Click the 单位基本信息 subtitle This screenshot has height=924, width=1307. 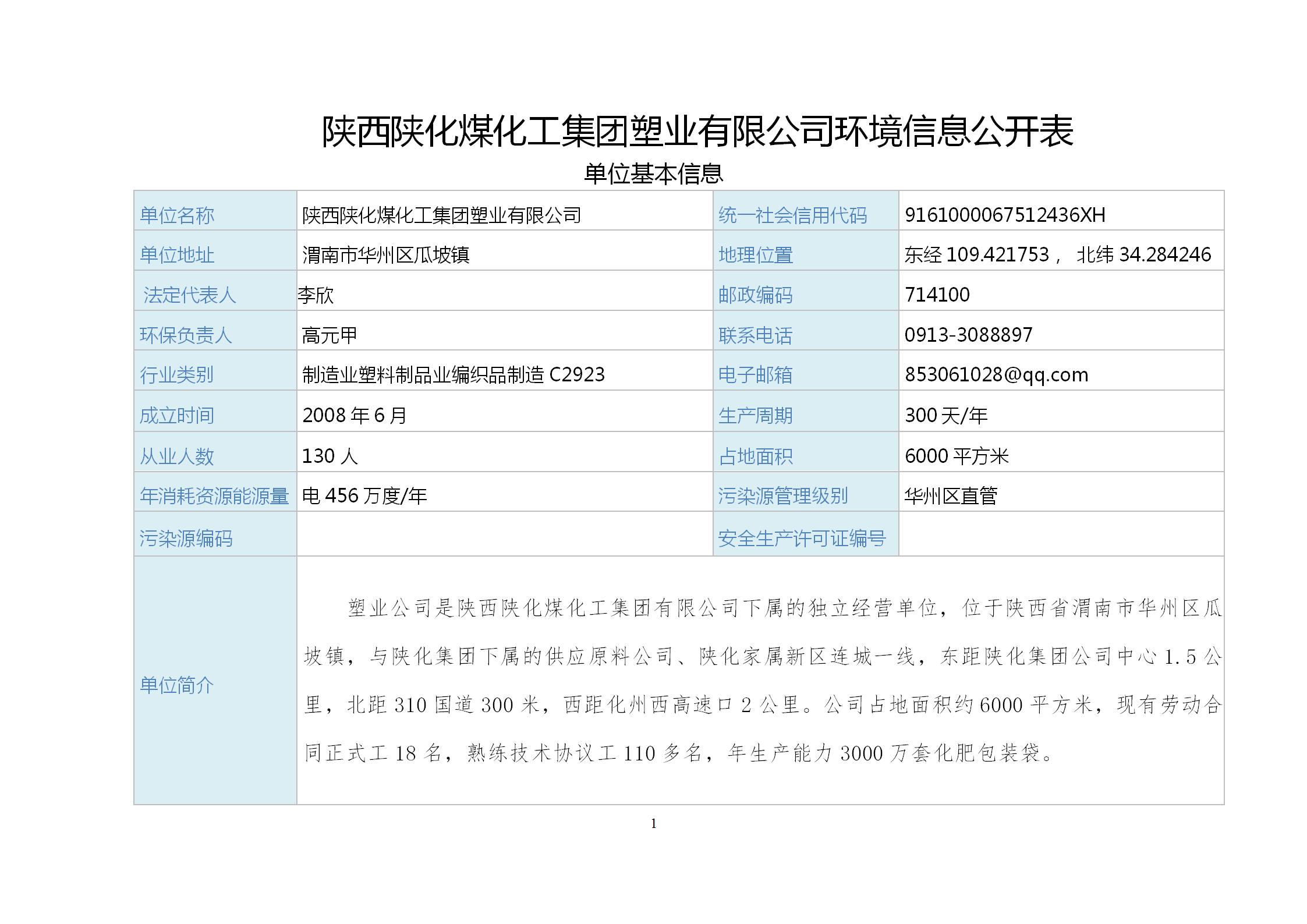(653, 174)
